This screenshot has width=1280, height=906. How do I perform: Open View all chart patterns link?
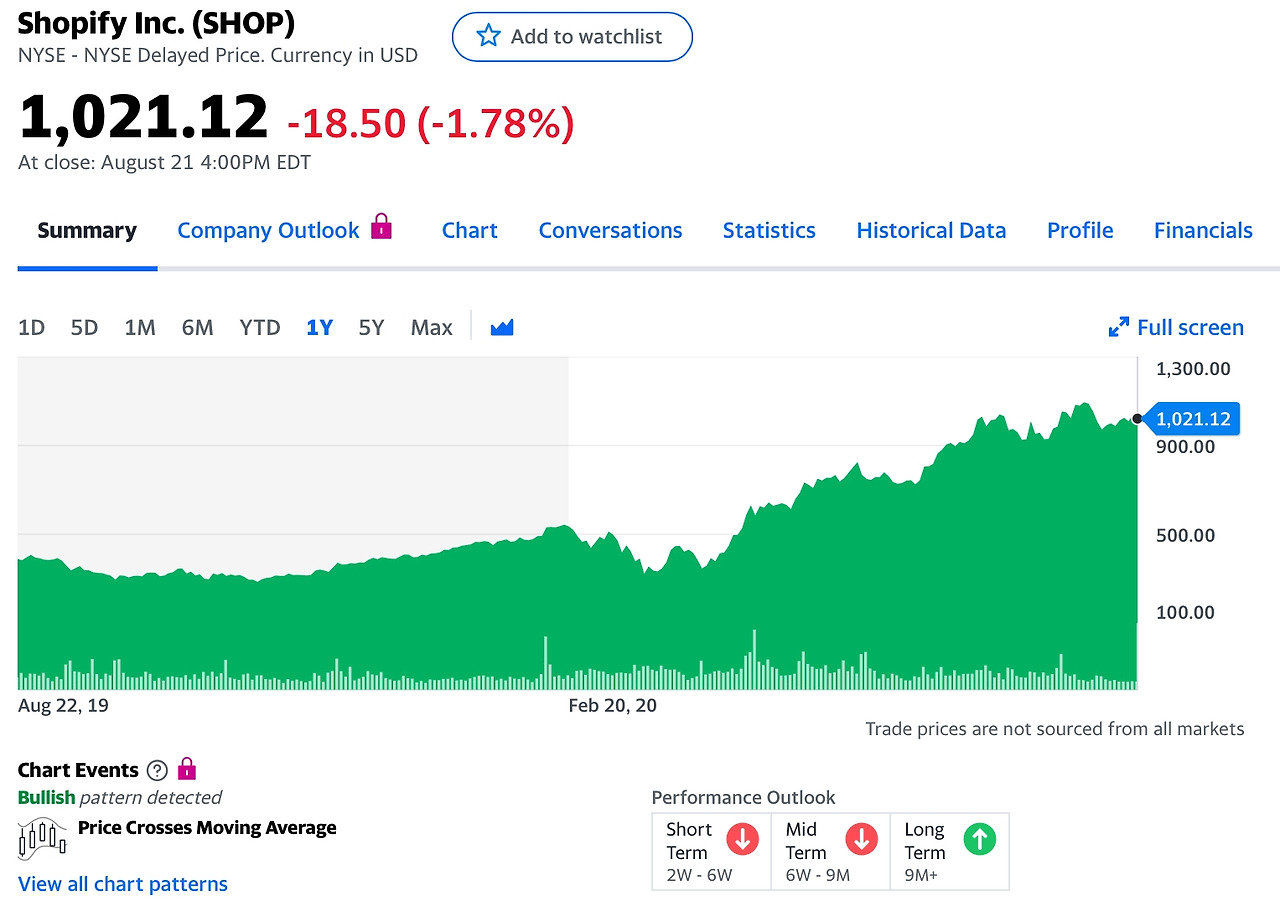[123, 884]
